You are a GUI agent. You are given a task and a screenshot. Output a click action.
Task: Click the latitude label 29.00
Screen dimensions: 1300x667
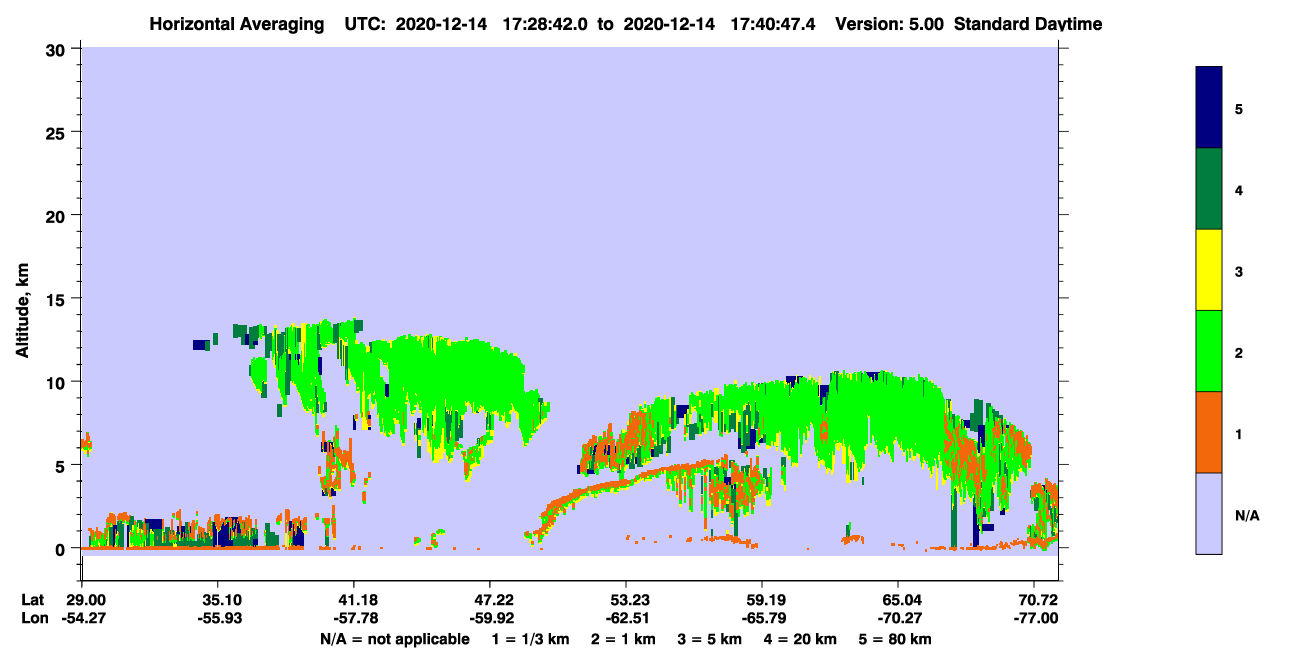click(85, 600)
